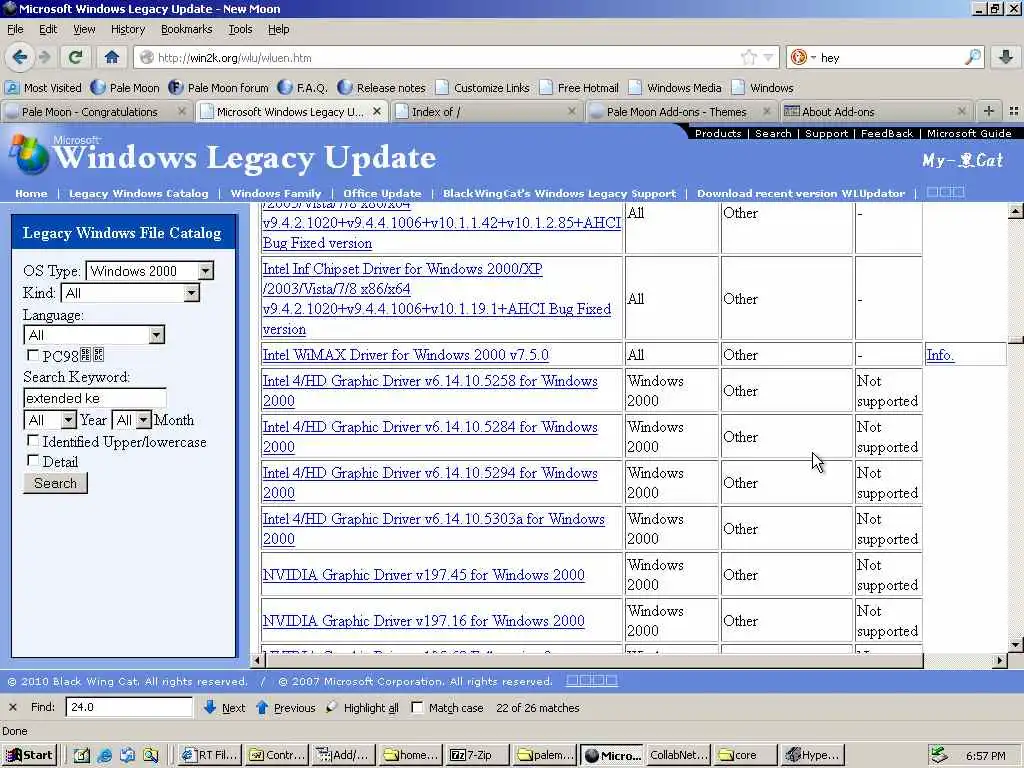Open the Support link in page header
Viewport: 1024px width, 768px height.
coord(826,133)
